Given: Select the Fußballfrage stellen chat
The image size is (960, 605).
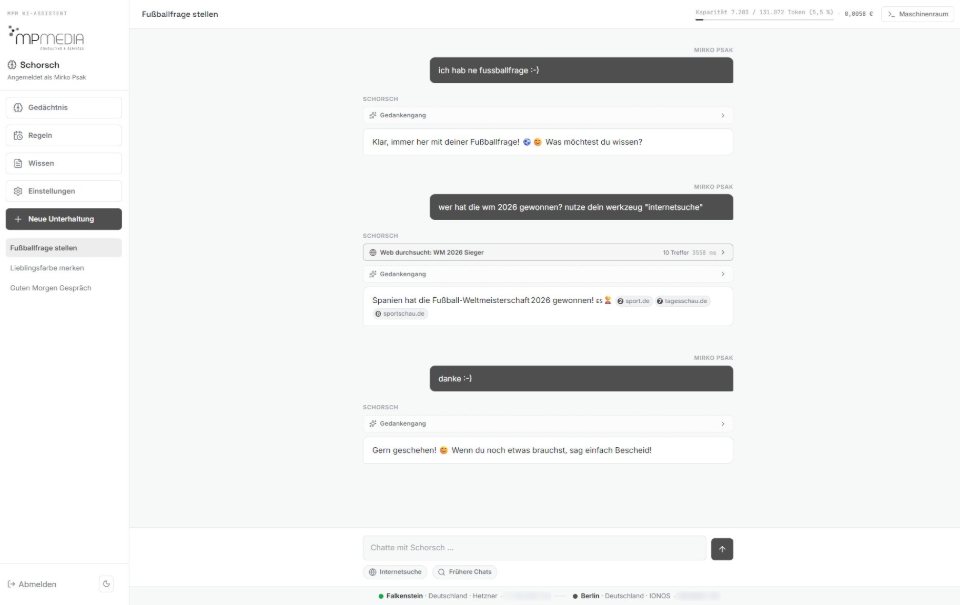Looking at the screenshot, I should [64, 248].
